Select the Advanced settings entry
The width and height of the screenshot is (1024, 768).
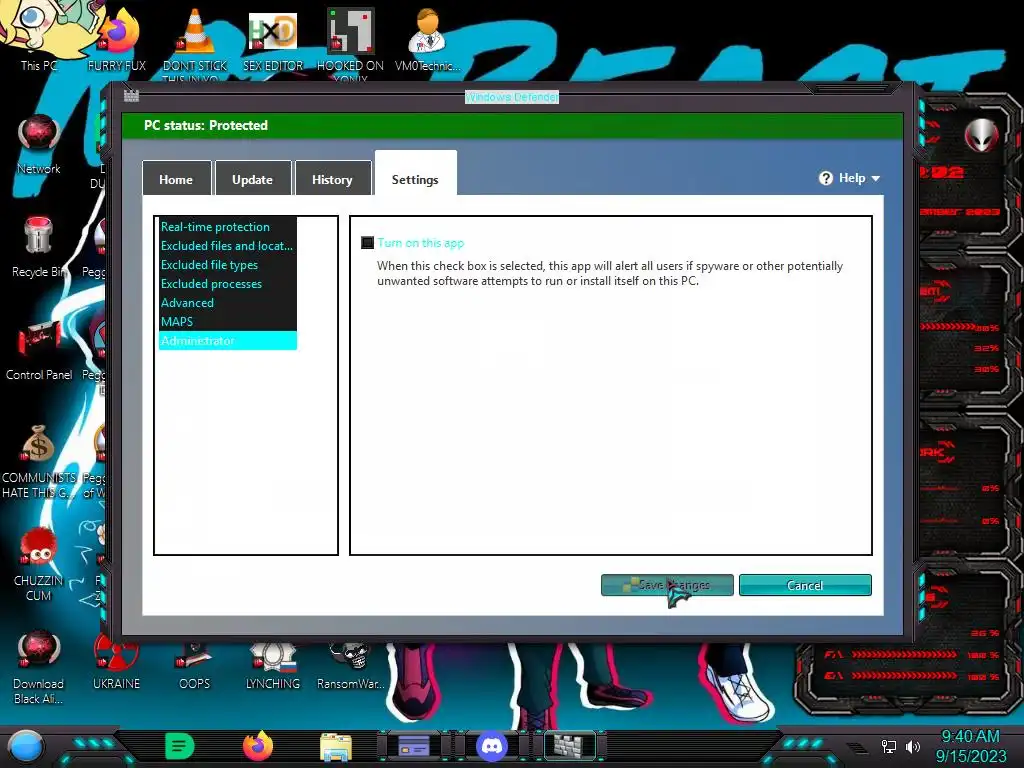click(227, 302)
